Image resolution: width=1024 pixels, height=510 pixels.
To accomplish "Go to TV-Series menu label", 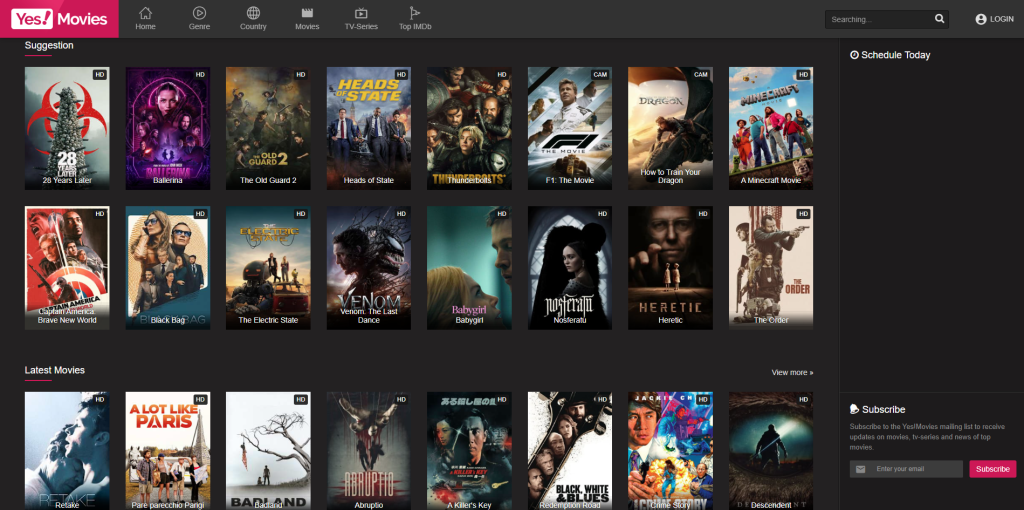I will [x=361, y=27].
